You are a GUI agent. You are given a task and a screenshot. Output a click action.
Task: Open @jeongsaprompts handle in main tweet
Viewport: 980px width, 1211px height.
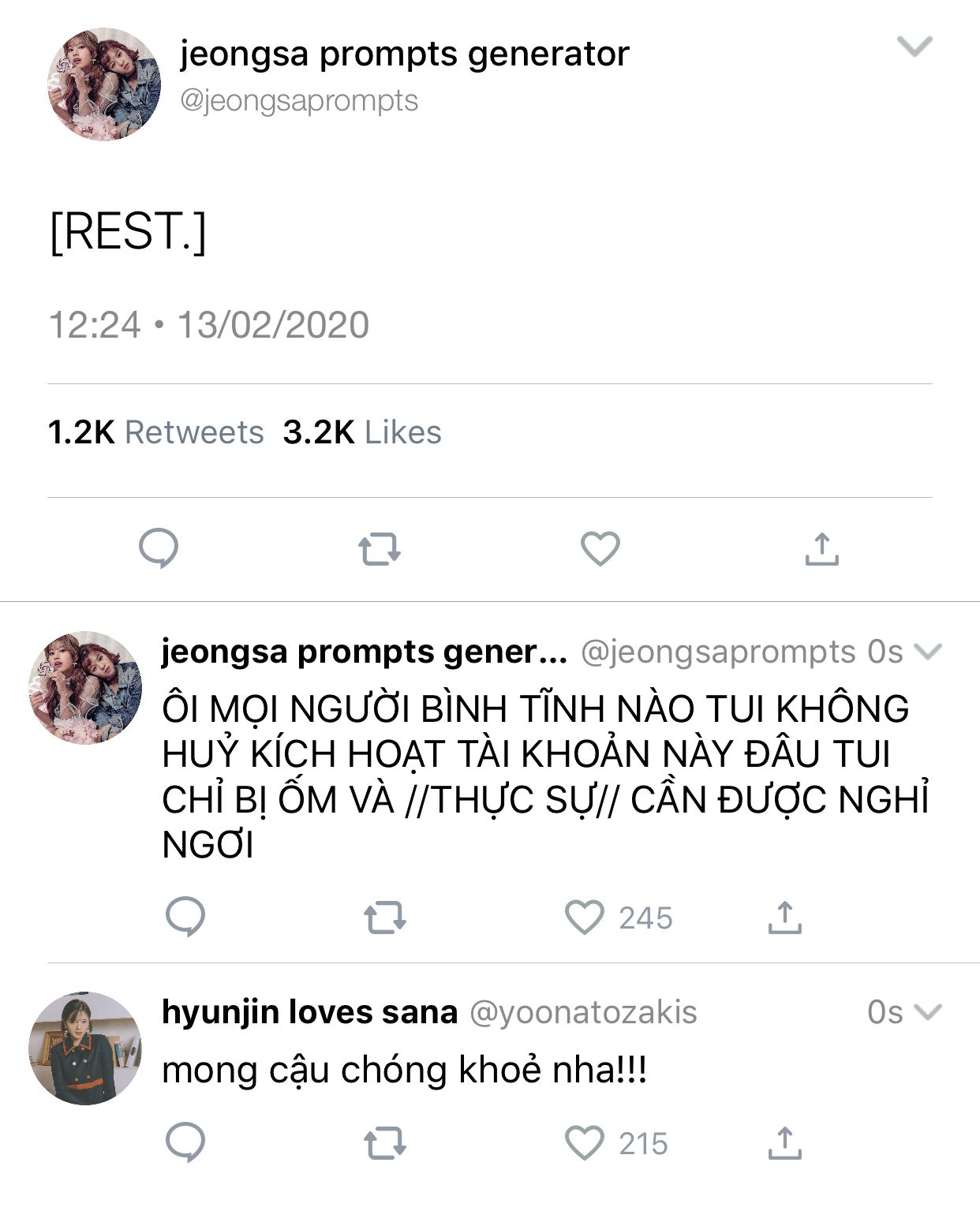pyautogui.click(x=299, y=101)
